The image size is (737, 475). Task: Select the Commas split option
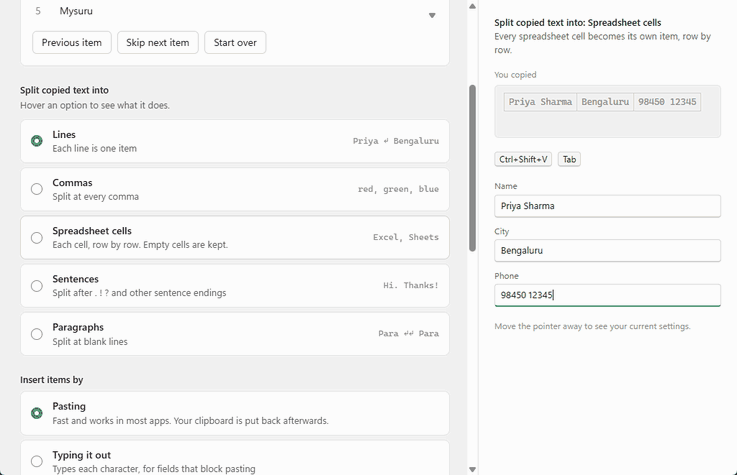[235, 189]
